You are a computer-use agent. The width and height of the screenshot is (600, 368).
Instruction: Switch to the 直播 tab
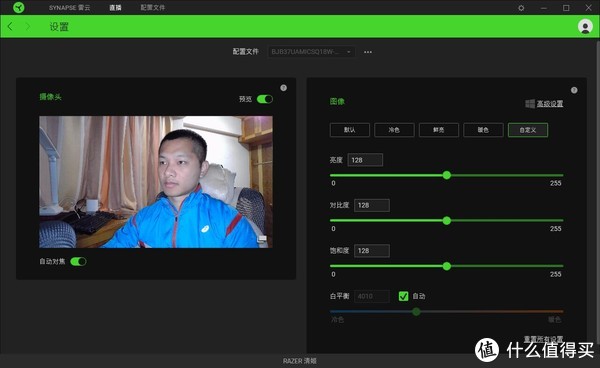pos(115,8)
